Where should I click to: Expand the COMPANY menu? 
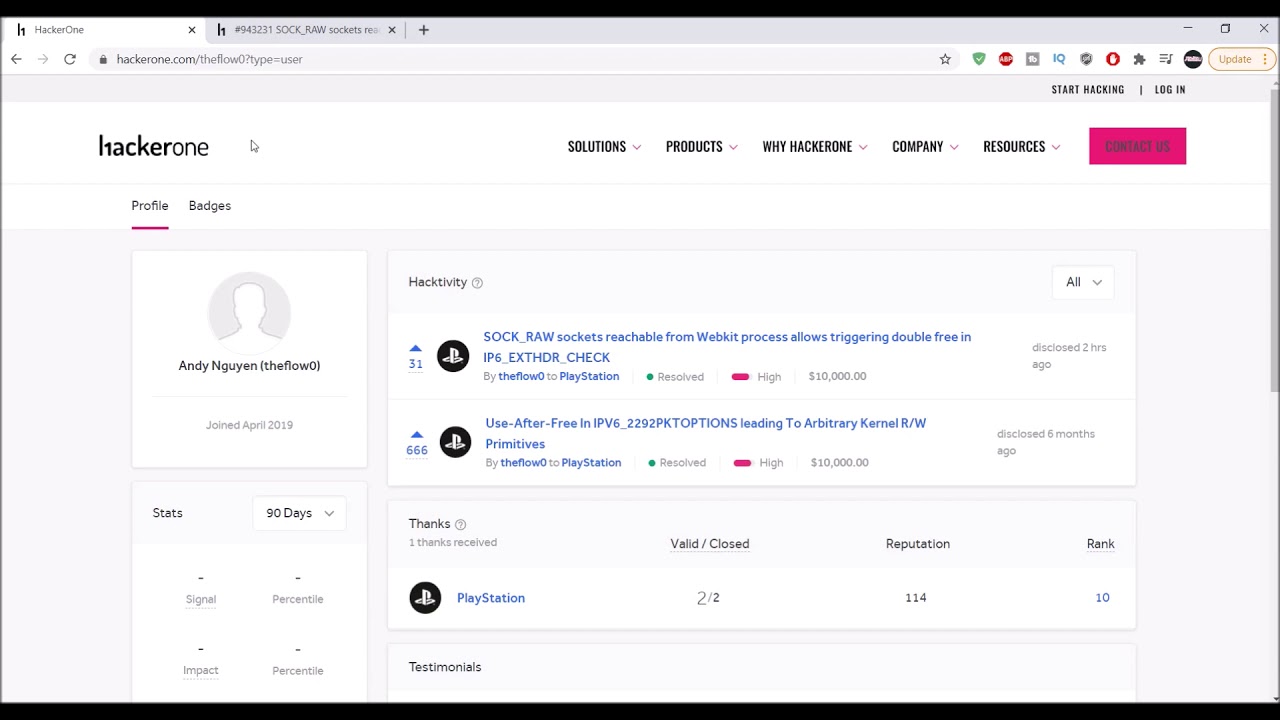coord(925,146)
